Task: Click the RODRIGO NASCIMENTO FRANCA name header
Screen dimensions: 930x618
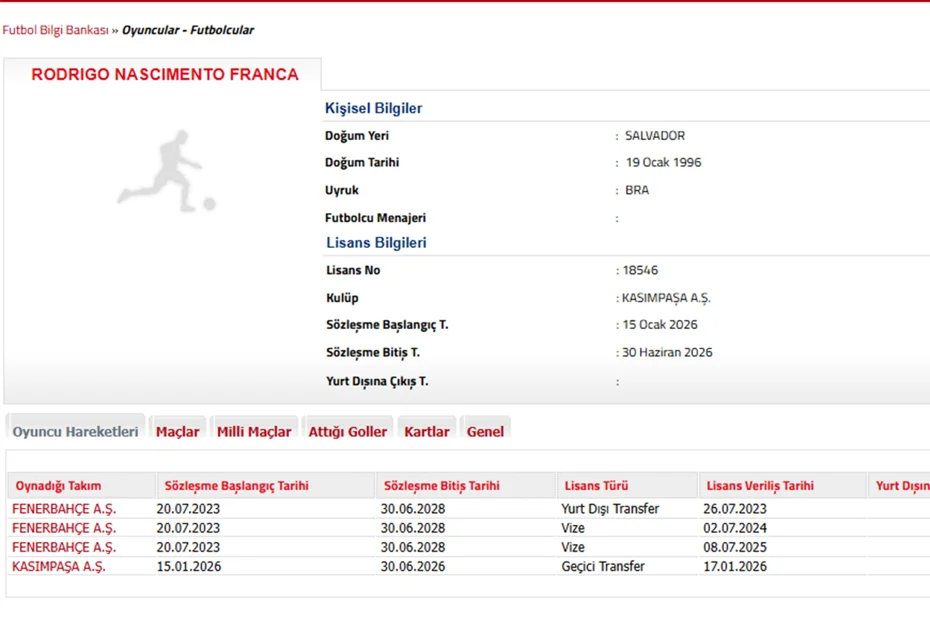Action: tap(164, 75)
